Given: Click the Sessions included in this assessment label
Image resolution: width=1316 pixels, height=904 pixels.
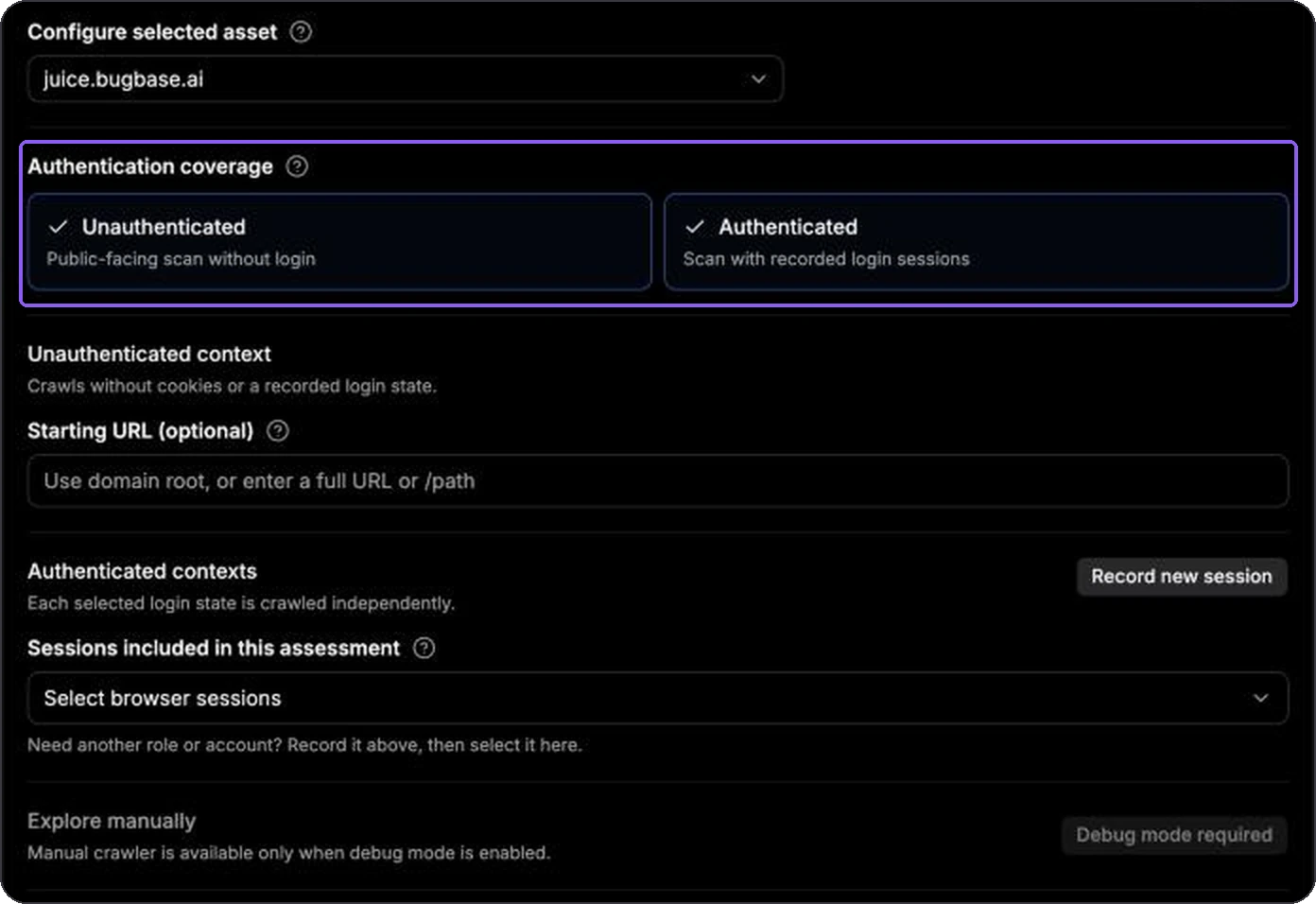Looking at the screenshot, I should point(214,648).
